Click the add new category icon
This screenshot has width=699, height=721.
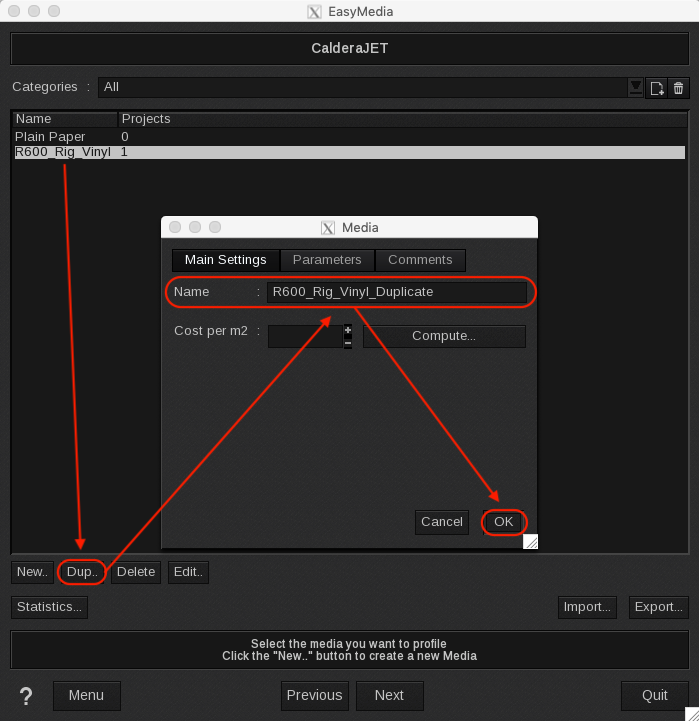(x=657, y=88)
